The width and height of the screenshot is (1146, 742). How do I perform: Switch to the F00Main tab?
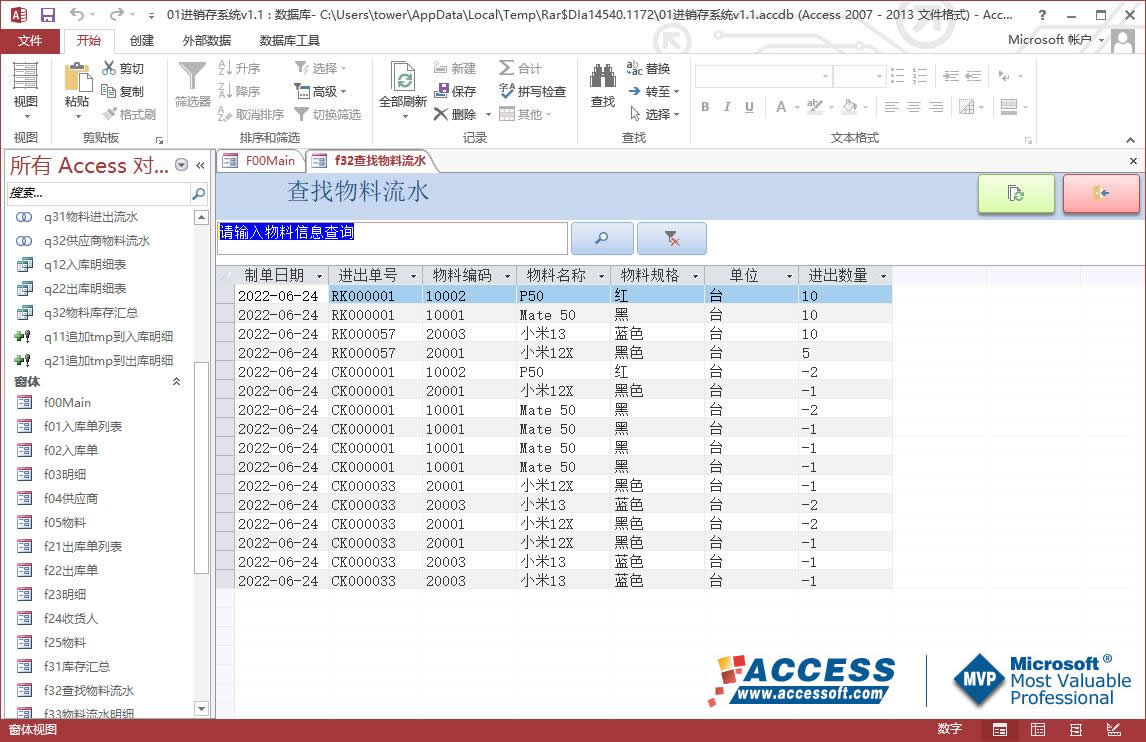pos(260,160)
